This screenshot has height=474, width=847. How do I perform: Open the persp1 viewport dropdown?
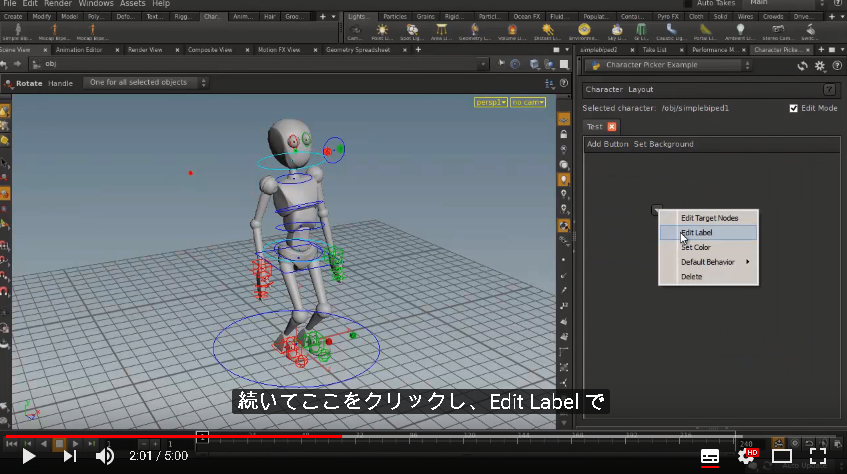[x=490, y=102]
